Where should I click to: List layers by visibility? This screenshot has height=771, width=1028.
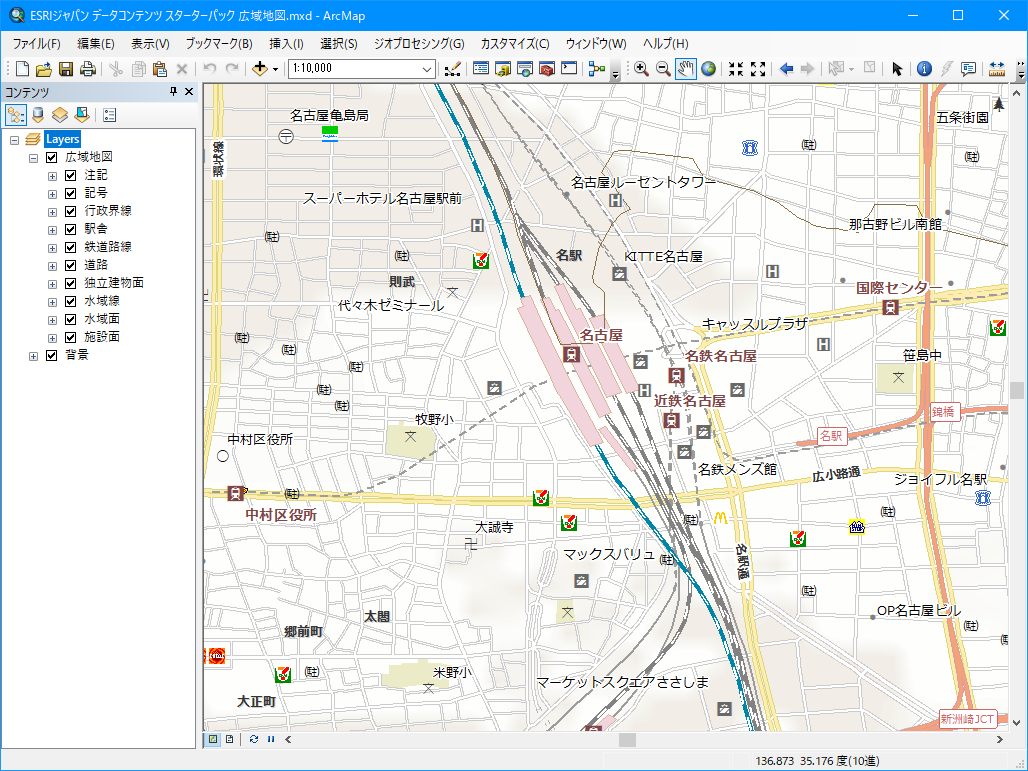tap(60, 115)
